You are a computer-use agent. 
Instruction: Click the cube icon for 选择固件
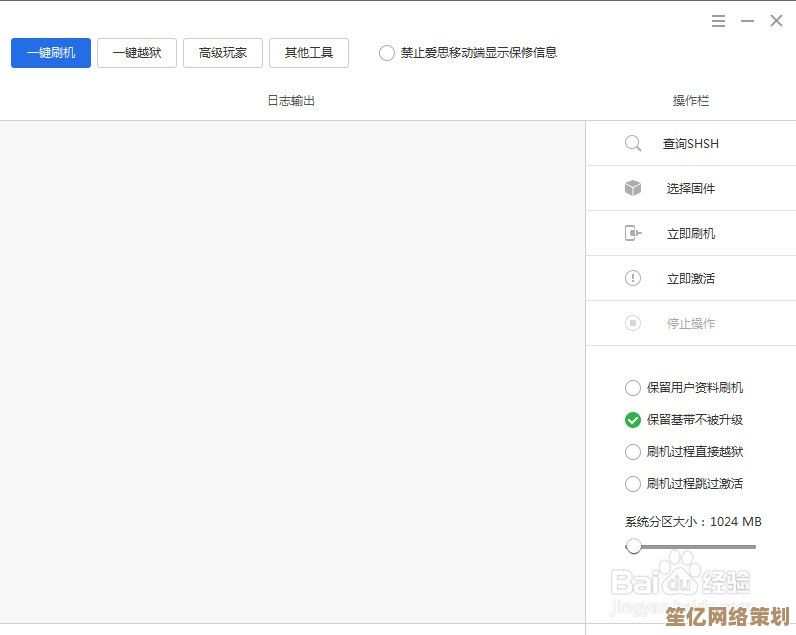[x=632, y=188]
